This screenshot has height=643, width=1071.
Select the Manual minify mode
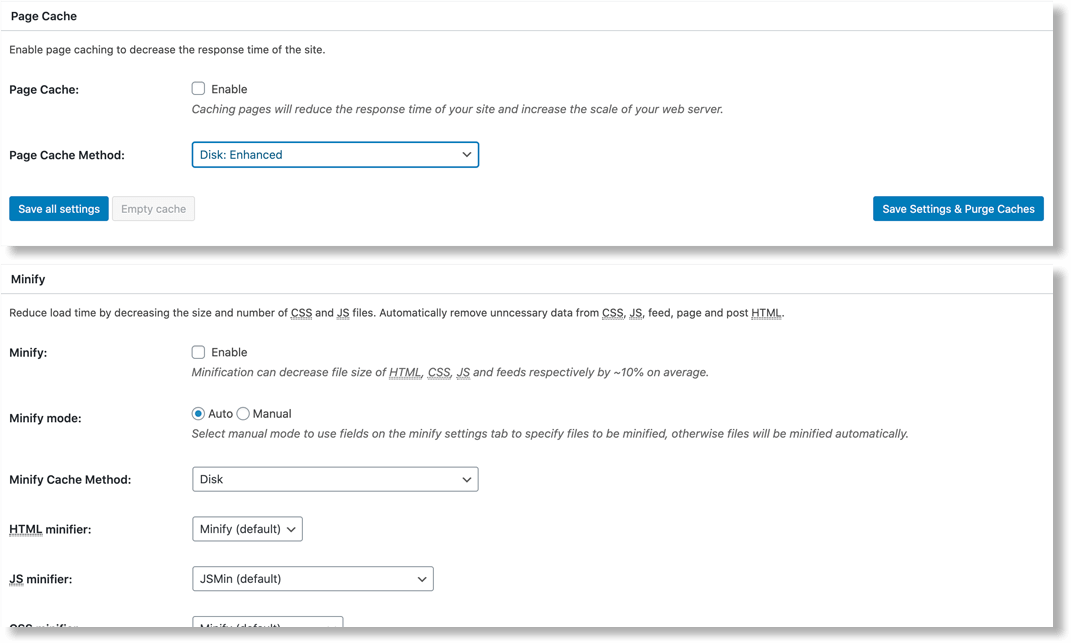pos(241,413)
